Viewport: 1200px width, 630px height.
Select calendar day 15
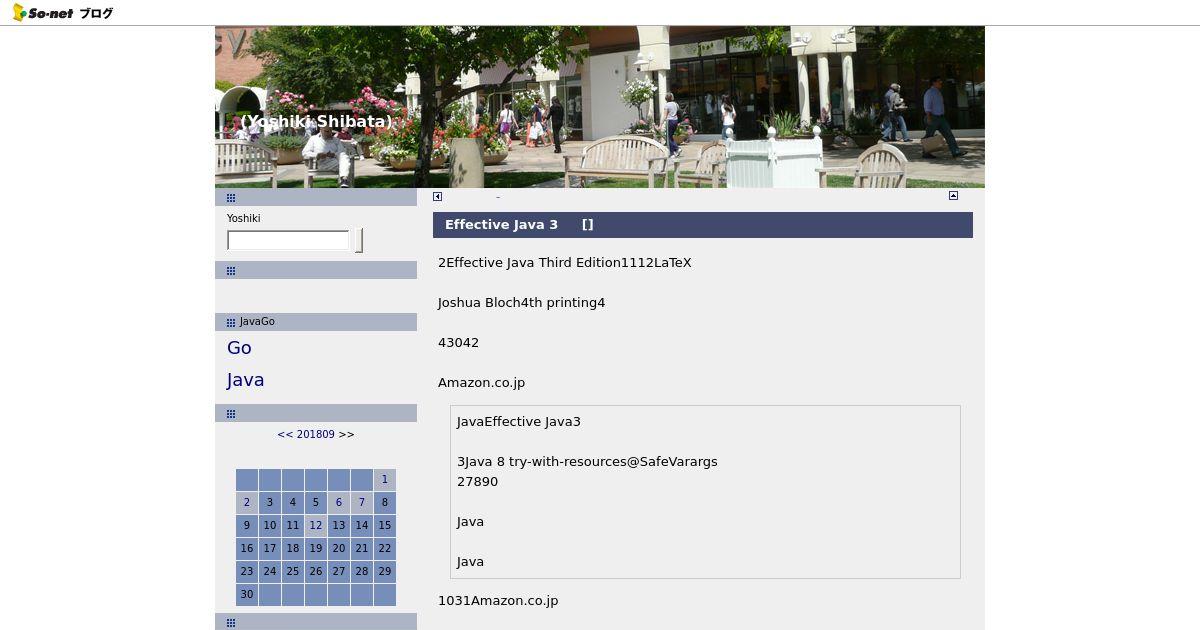click(385, 526)
